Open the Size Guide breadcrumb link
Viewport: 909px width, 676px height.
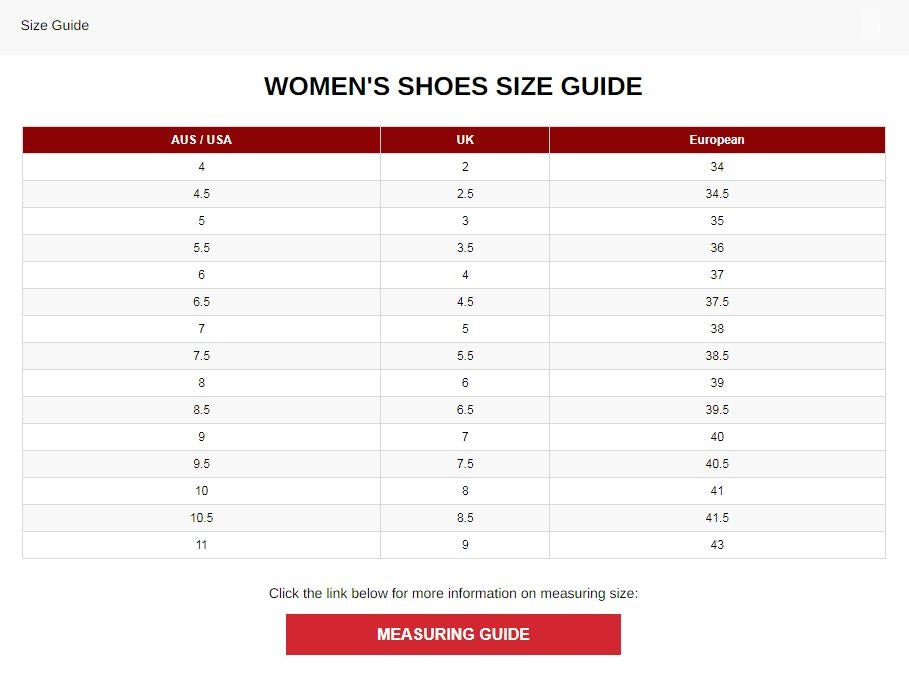coord(54,25)
